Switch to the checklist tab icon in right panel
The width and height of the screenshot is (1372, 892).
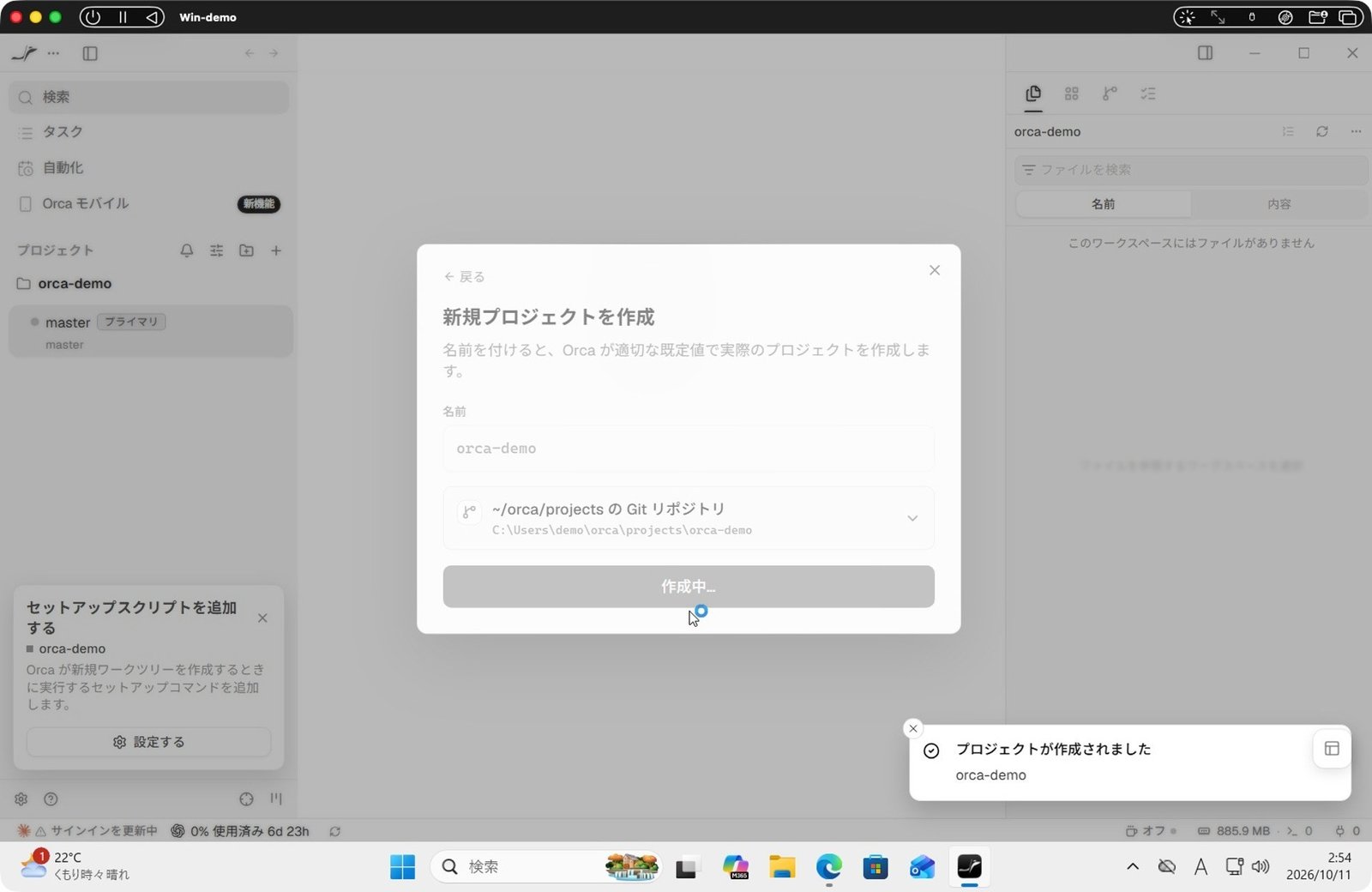(1148, 93)
